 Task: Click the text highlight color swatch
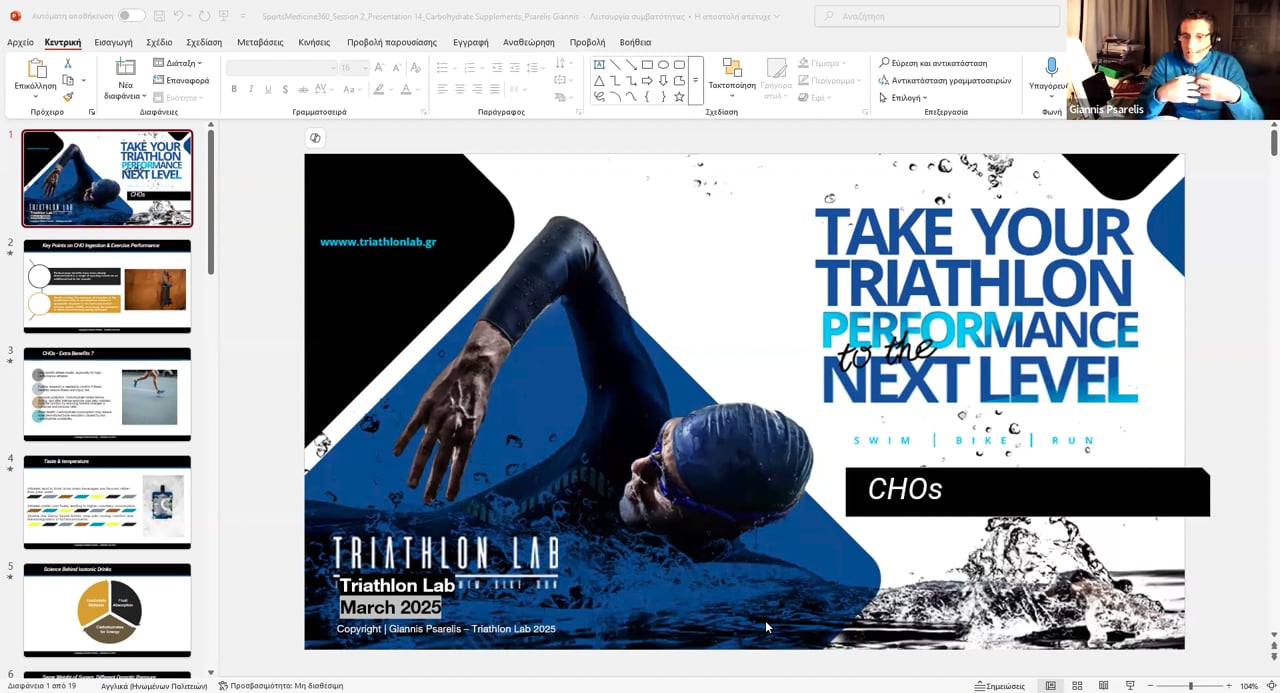coord(378,89)
